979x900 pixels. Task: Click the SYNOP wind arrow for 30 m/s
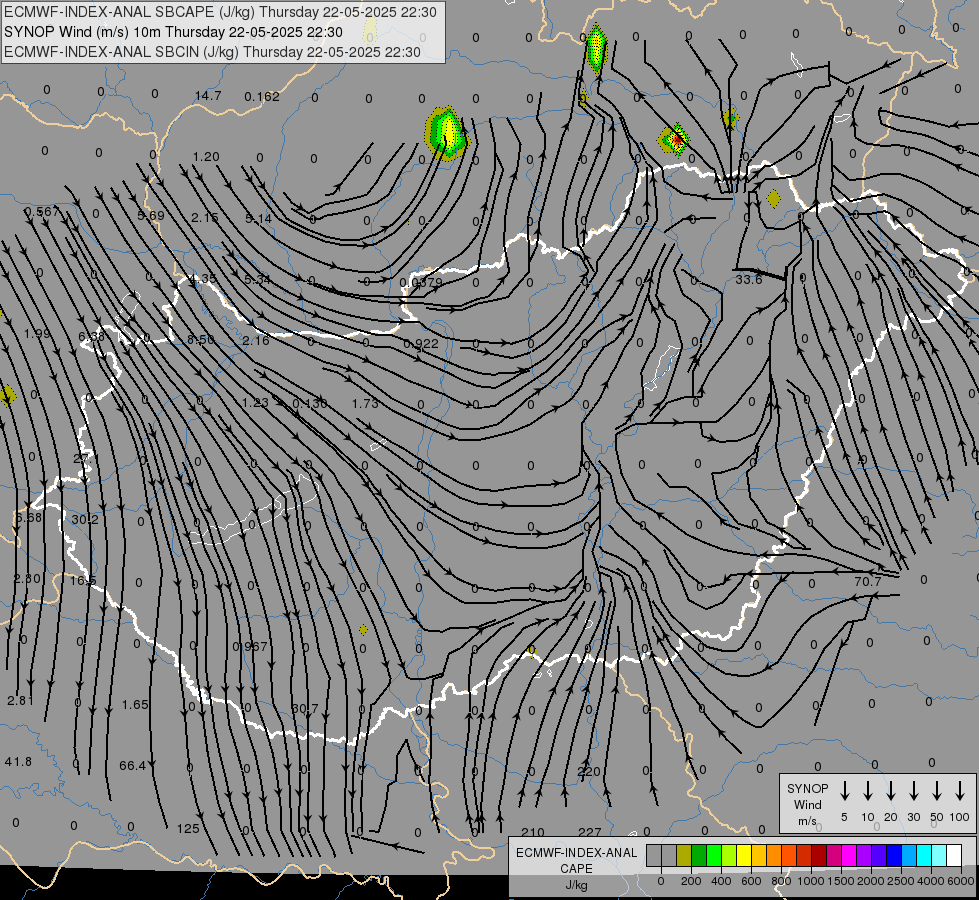point(914,791)
